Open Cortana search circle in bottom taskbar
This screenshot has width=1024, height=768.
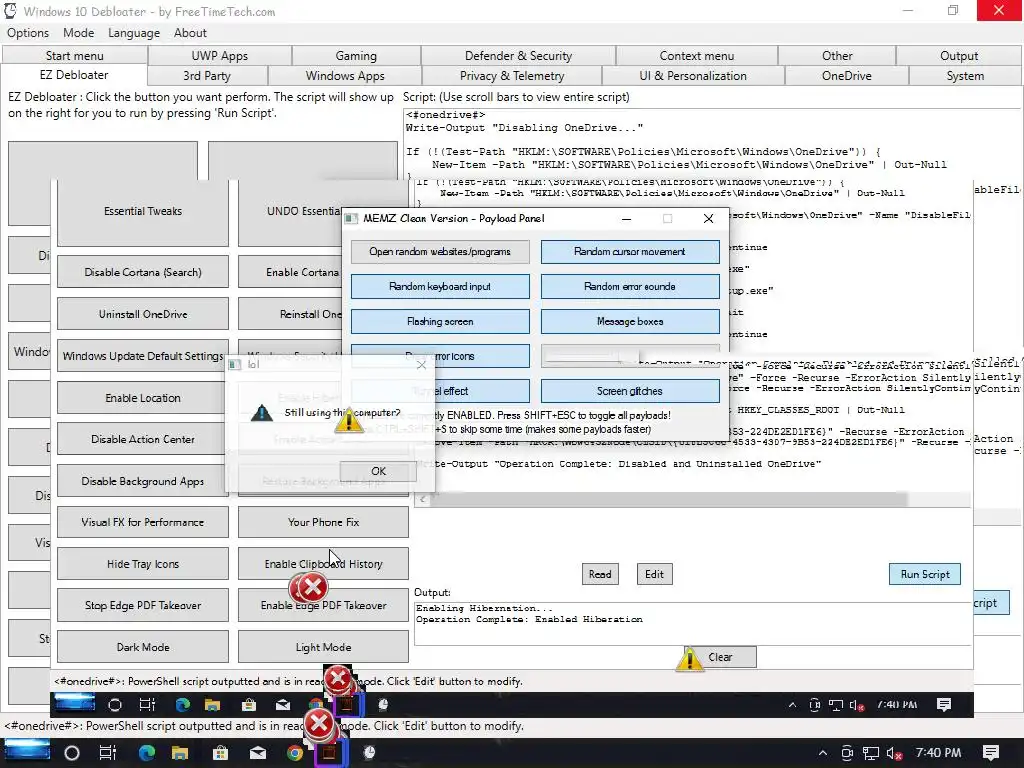click(x=72, y=753)
